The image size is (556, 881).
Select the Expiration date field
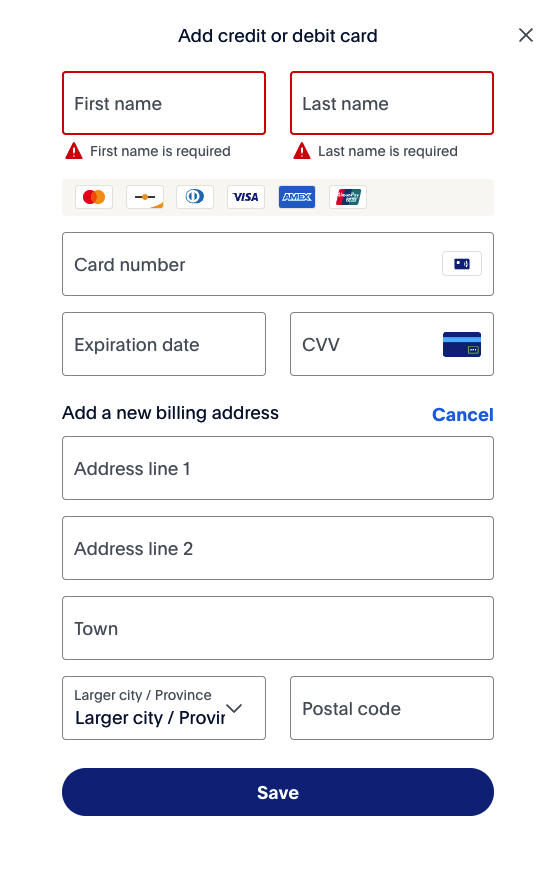164,344
